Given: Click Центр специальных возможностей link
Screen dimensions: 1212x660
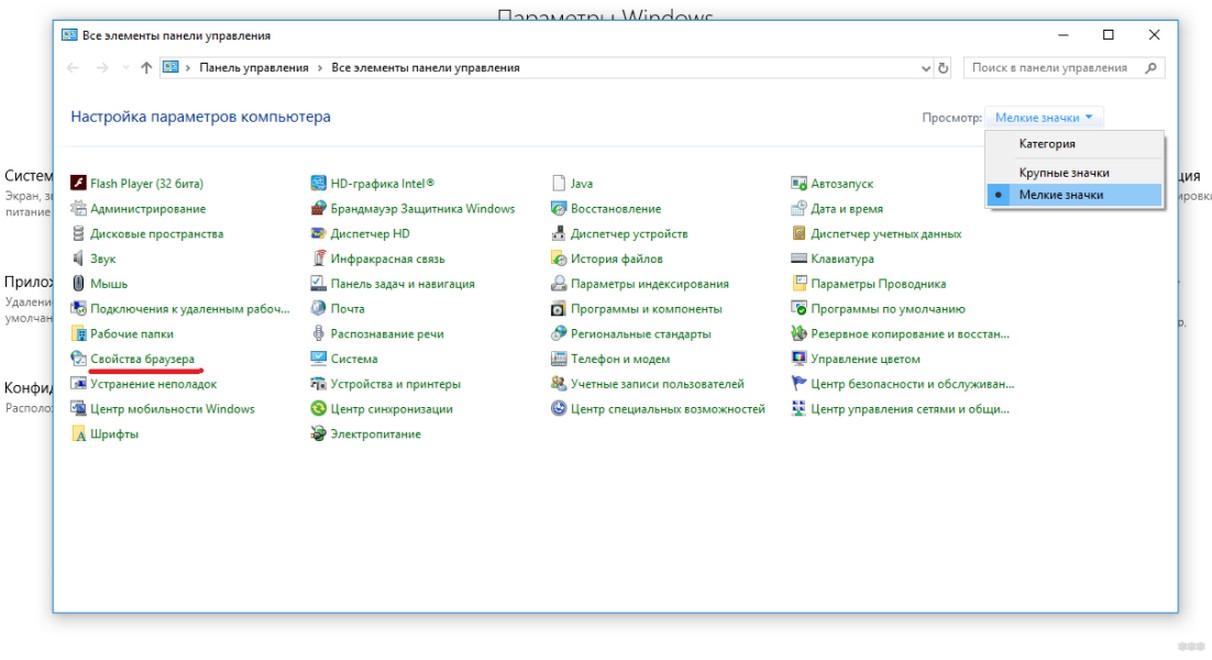Looking at the screenshot, I should pos(668,409).
